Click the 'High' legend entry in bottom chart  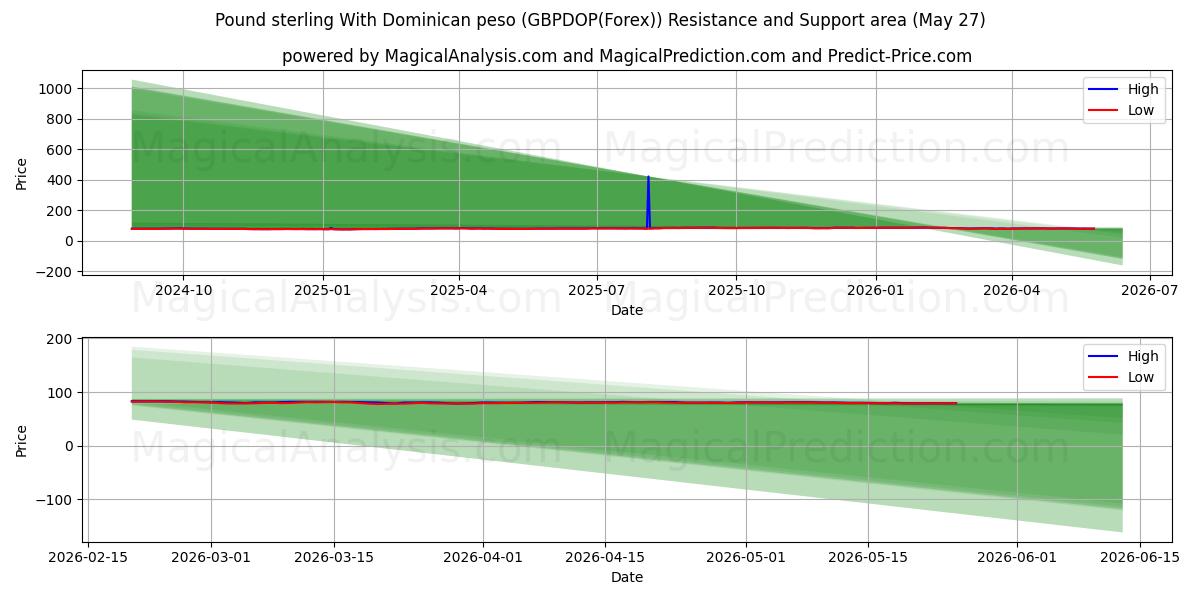1124,356
